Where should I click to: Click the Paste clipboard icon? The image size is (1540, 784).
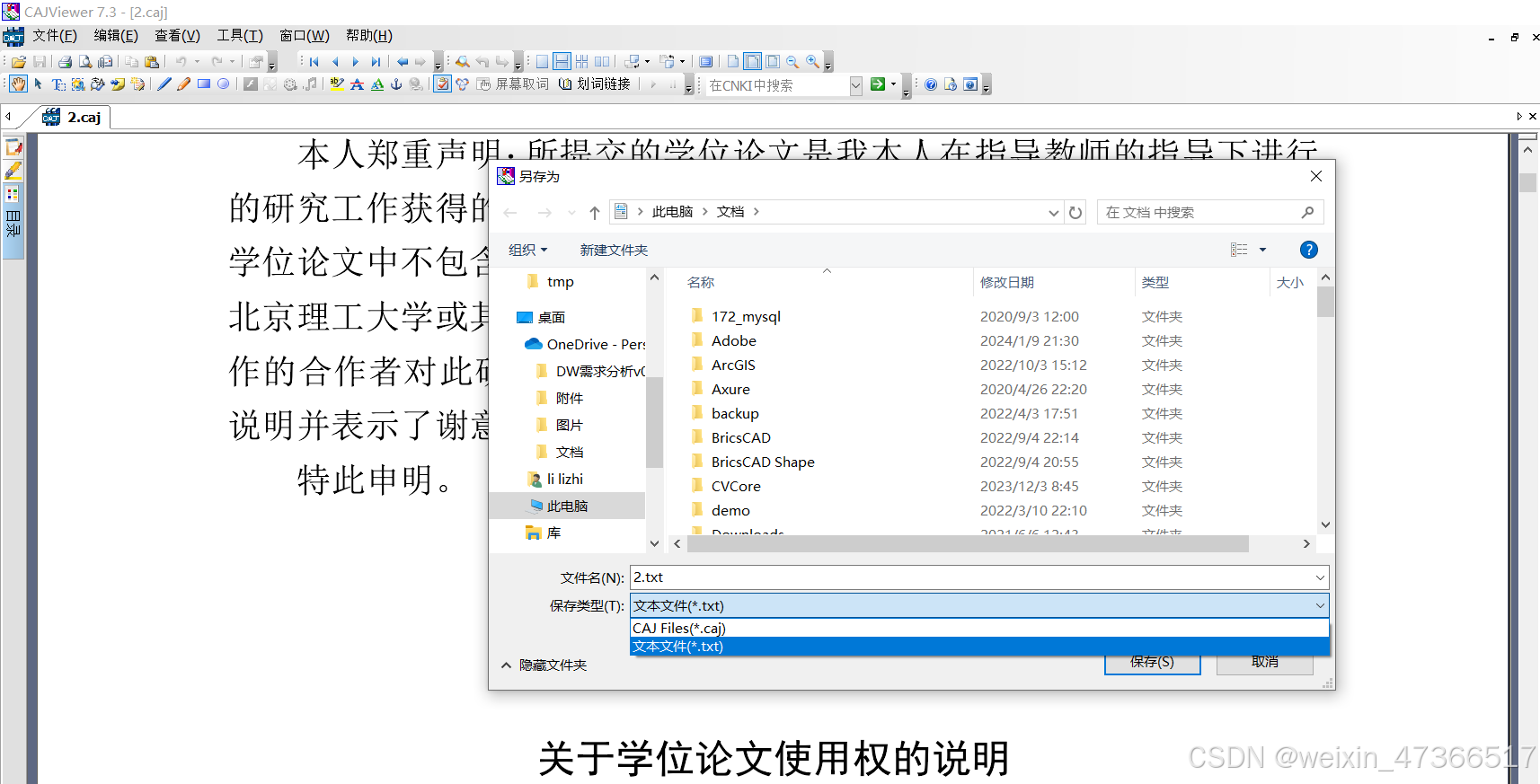pos(152,61)
